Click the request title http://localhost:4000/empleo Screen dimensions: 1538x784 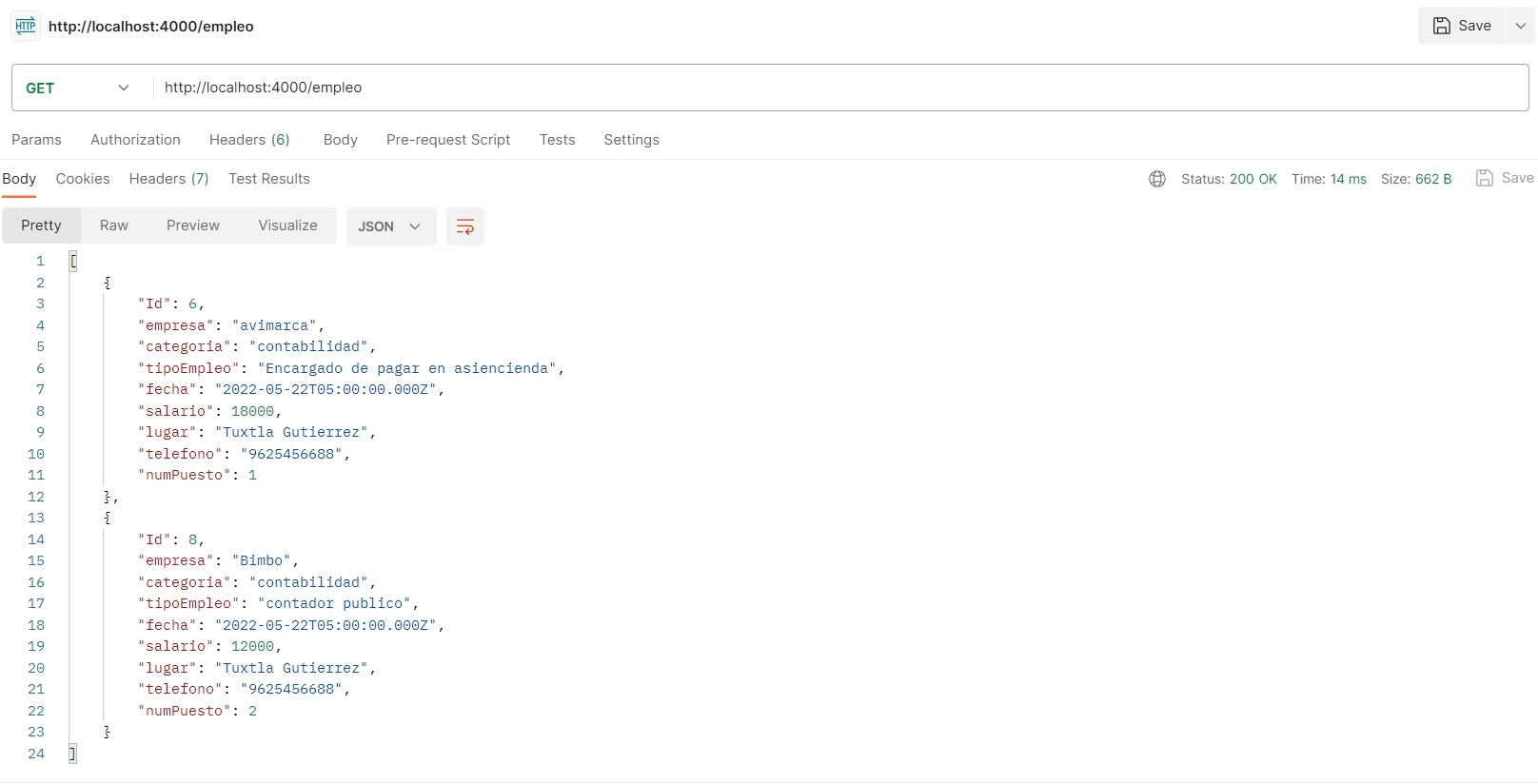pyautogui.click(x=151, y=27)
